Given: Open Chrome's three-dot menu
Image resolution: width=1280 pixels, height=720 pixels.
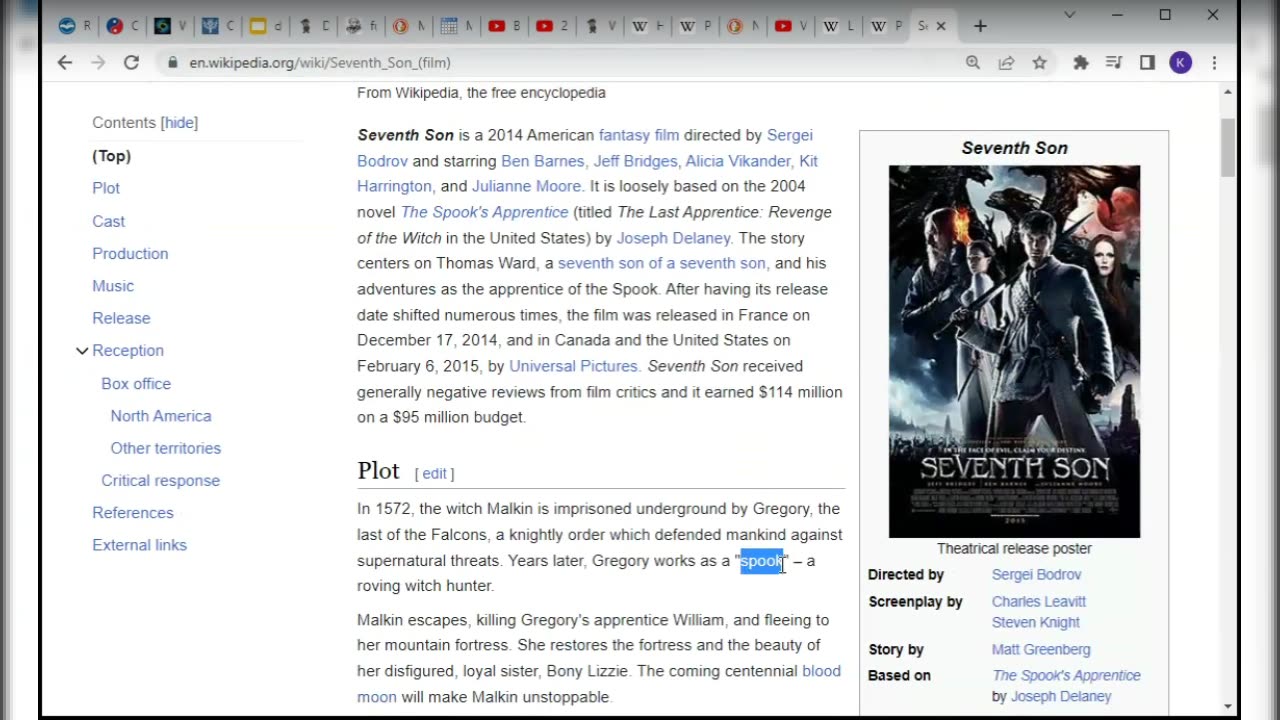Looking at the screenshot, I should pos(1214,62).
